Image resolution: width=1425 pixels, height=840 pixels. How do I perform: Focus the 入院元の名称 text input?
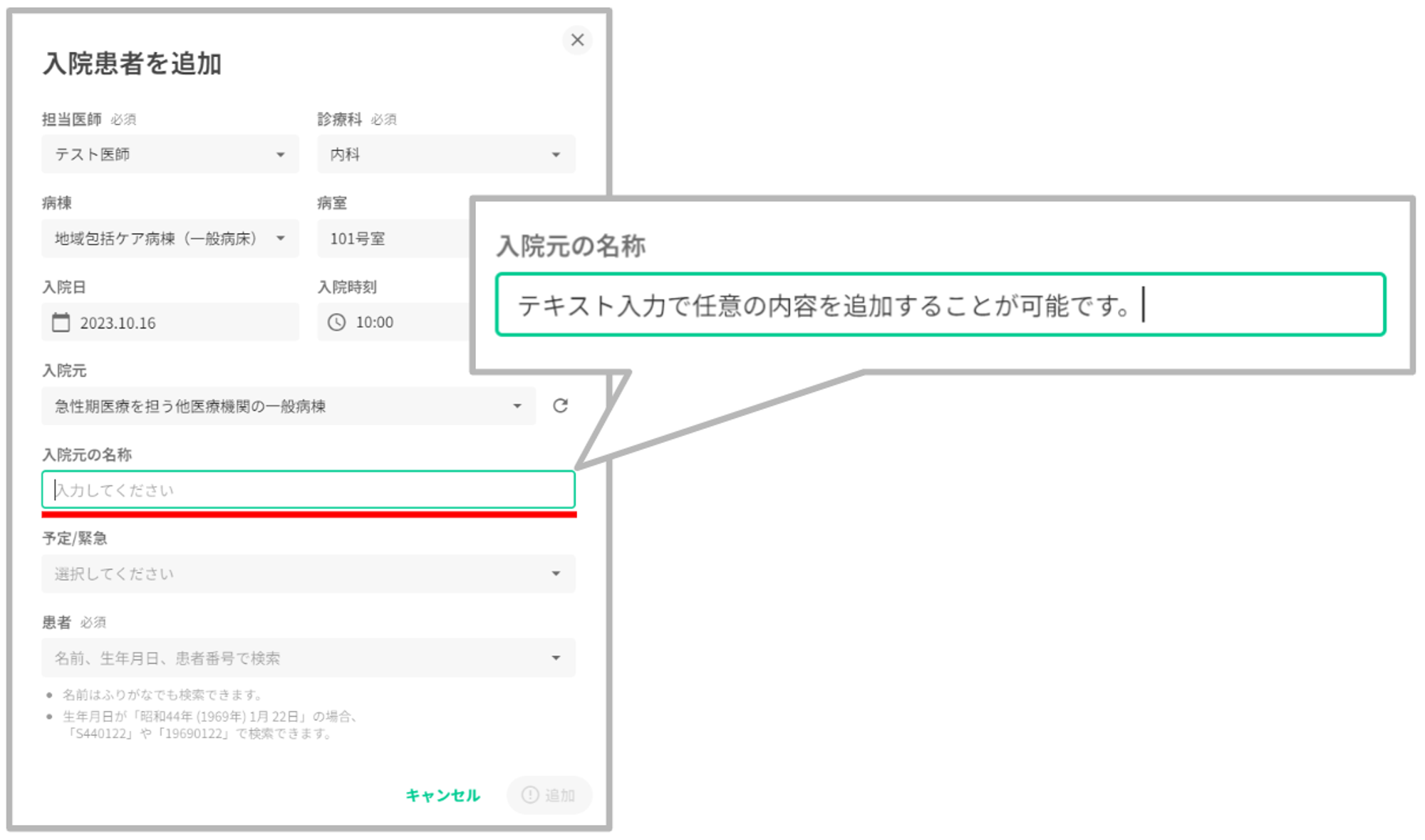(x=308, y=490)
